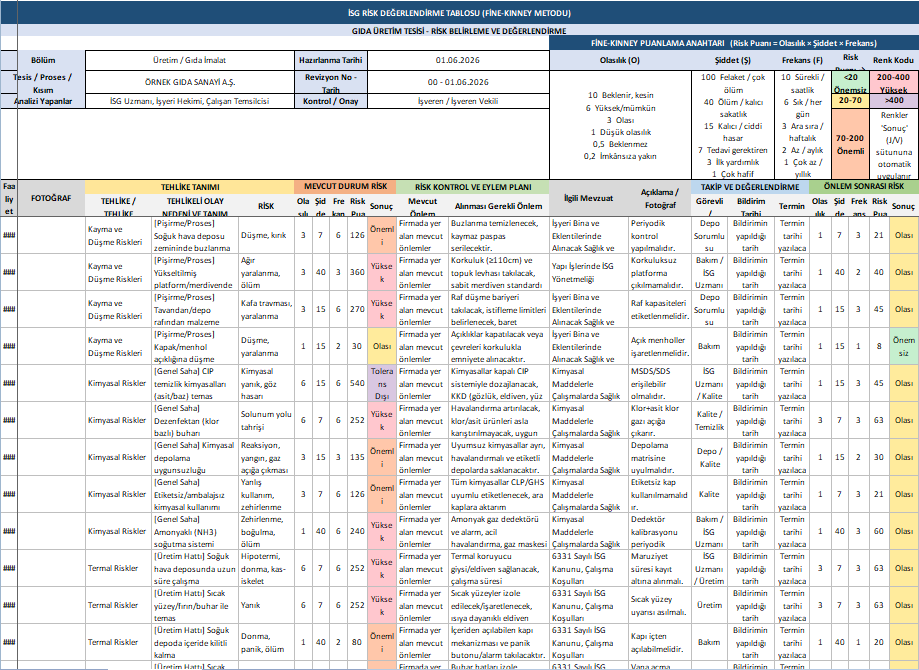Click the 'Üretim' responsible cell

[x=709, y=604]
